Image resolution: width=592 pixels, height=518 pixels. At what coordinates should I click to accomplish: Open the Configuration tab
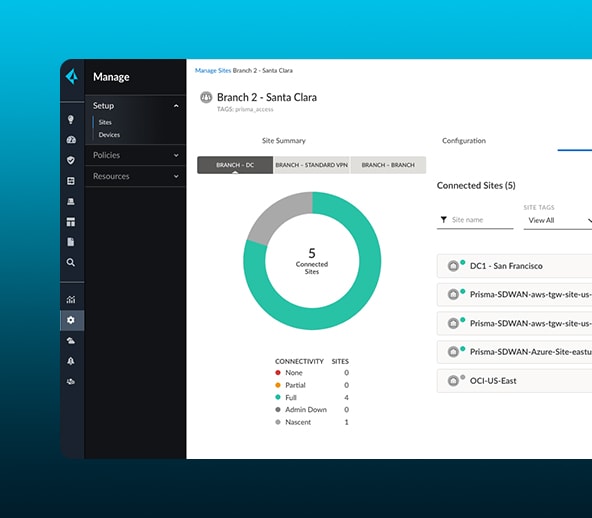click(464, 141)
